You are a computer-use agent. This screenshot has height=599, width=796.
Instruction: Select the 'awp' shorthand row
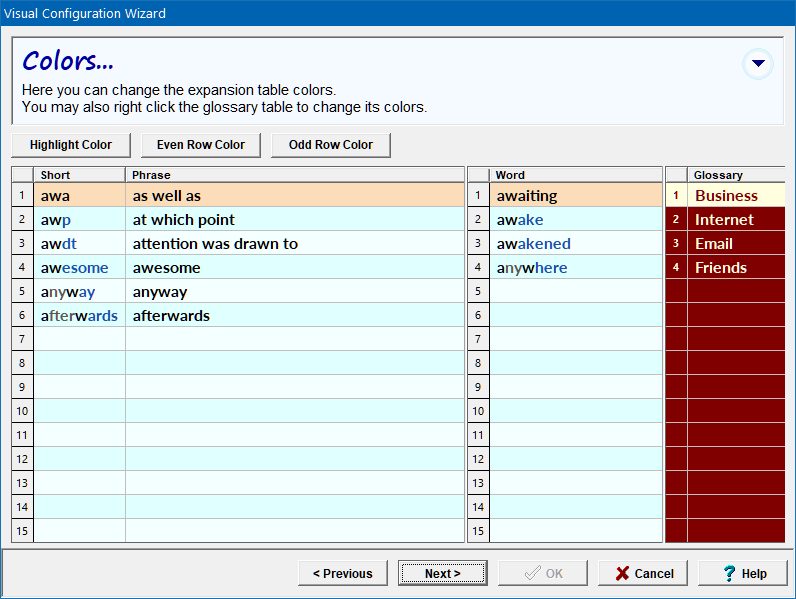56,220
